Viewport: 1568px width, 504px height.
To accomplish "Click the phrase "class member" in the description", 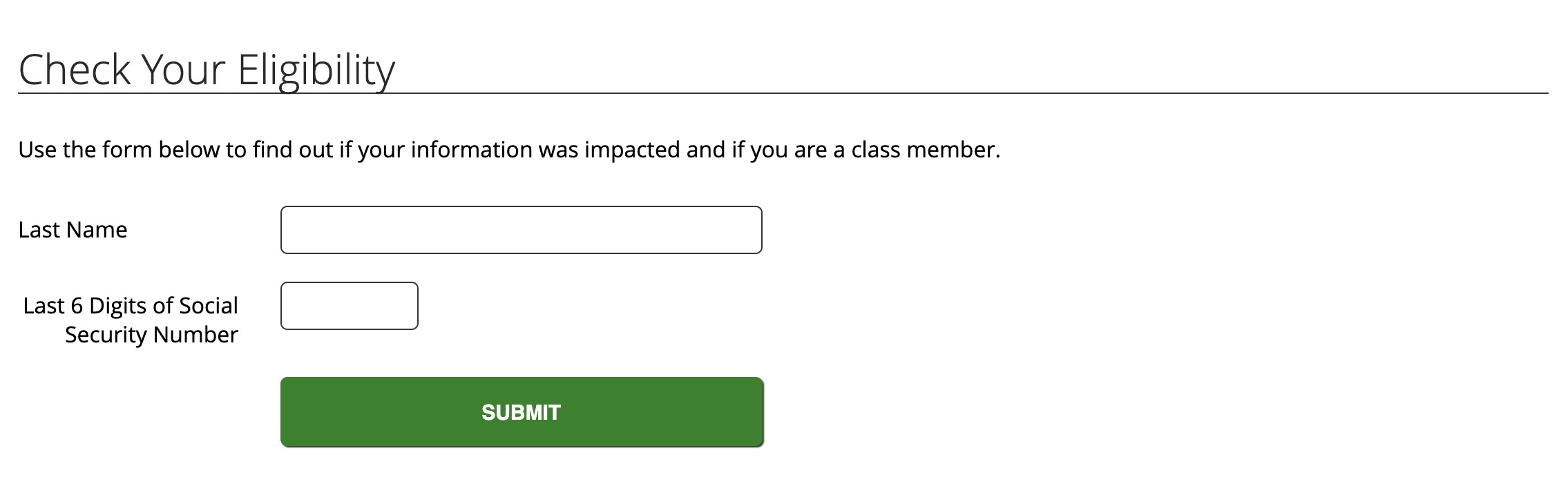I will 924,150.
